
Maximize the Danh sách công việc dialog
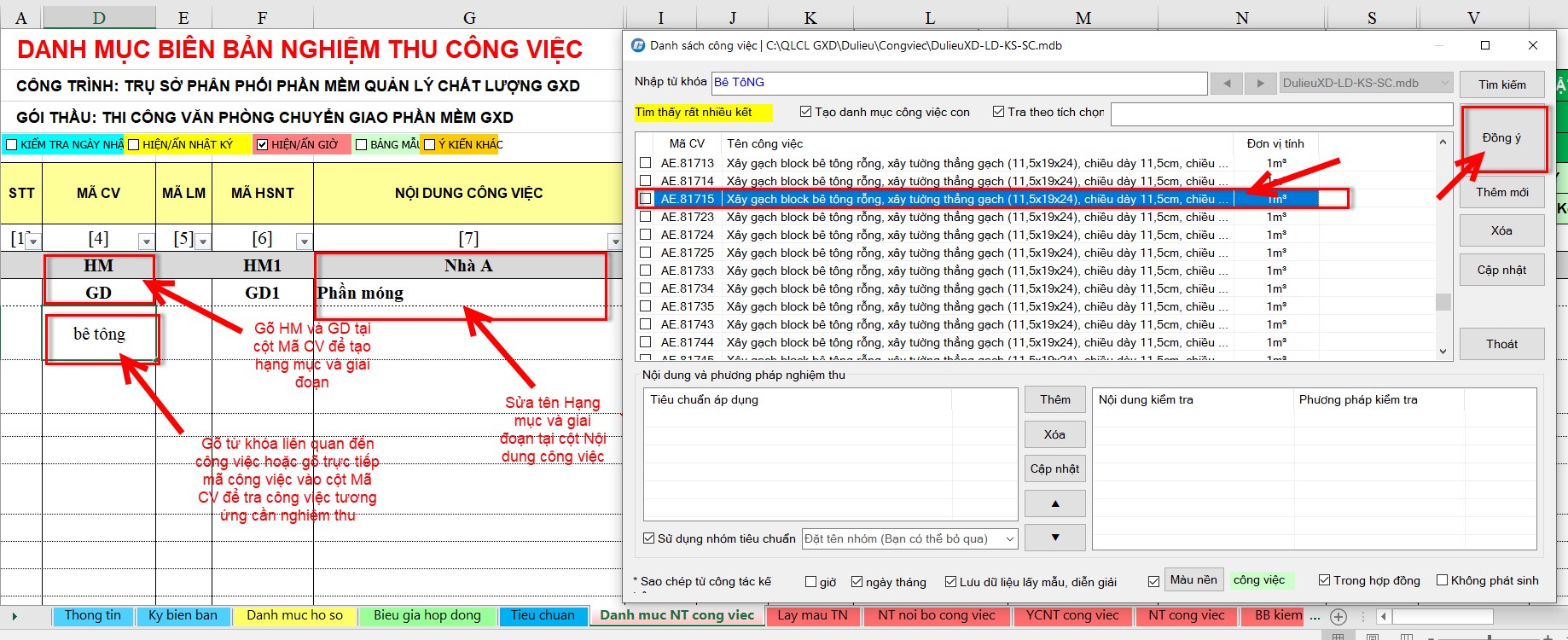point(1485,45)
